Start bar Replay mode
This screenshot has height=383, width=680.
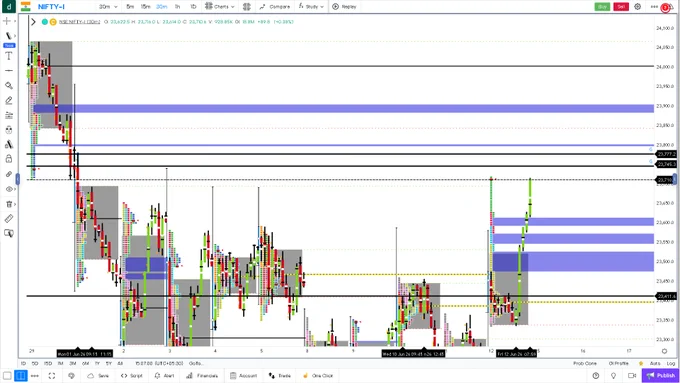pos(344,7)
